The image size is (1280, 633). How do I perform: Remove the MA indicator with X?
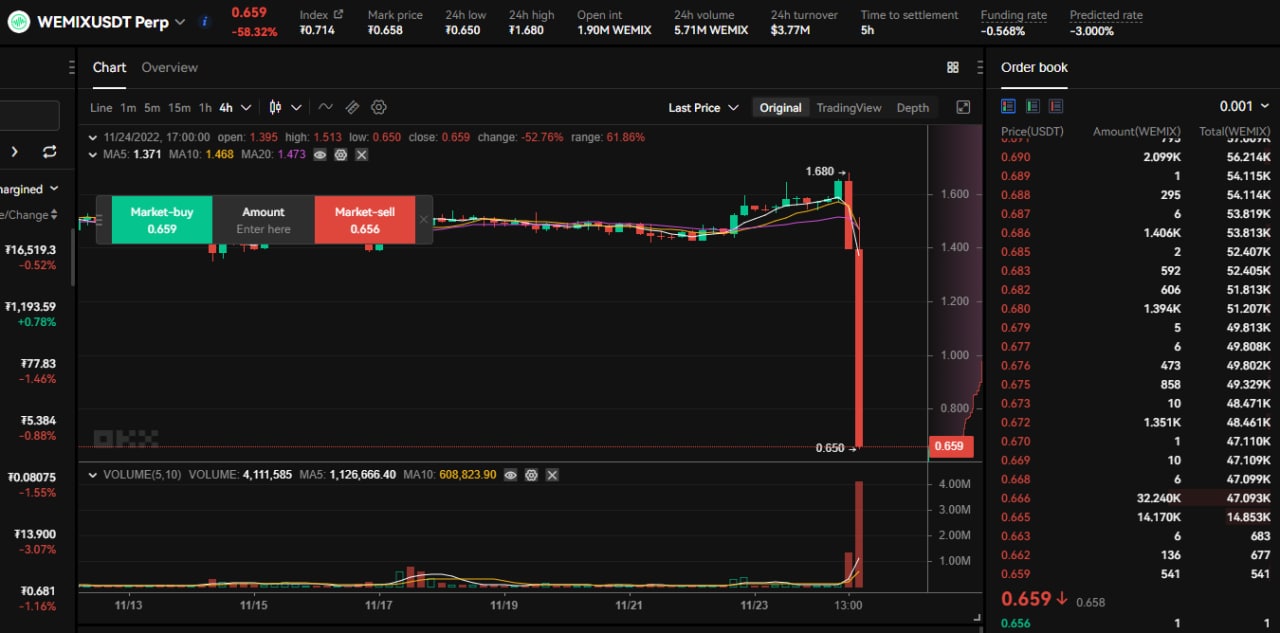click(362, 155)
